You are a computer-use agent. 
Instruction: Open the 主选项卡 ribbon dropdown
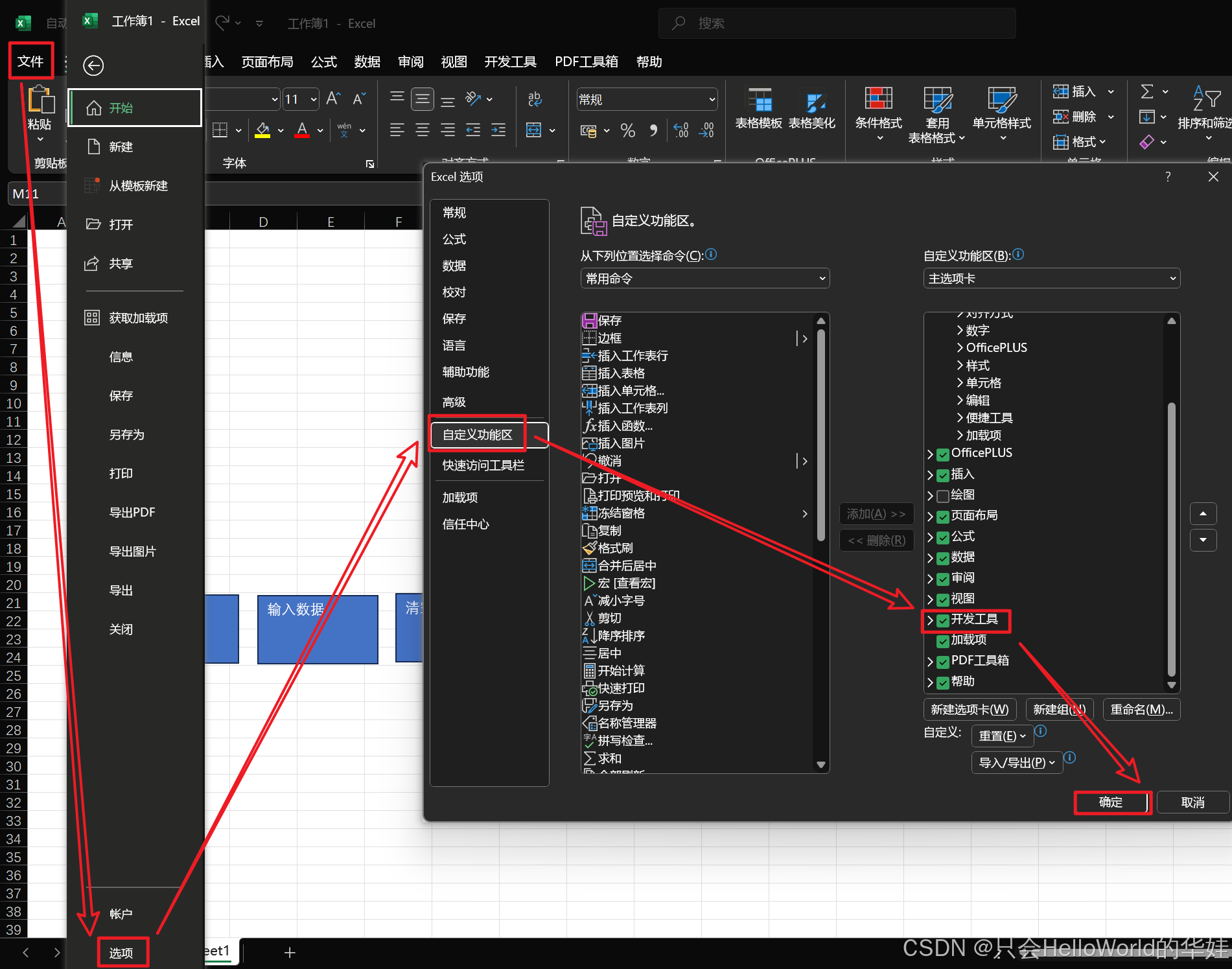tap(1051, 279)
